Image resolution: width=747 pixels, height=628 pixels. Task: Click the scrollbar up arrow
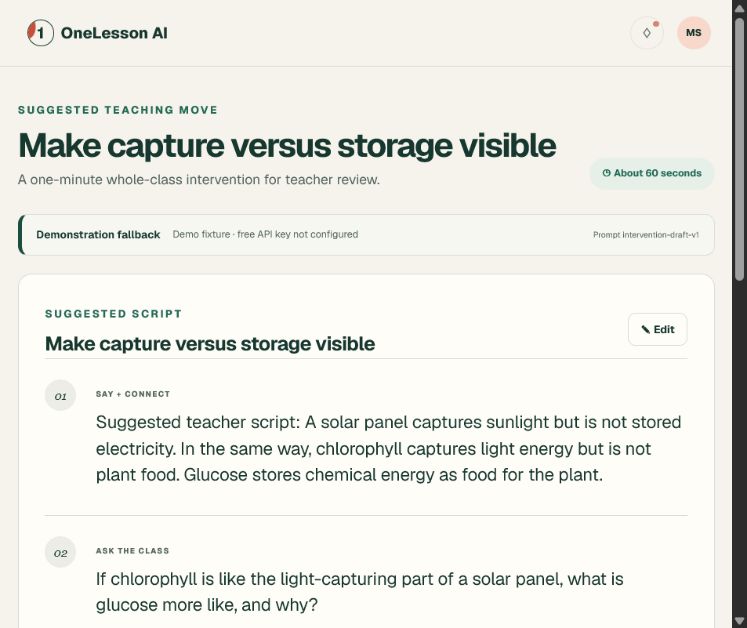[739, 8]
